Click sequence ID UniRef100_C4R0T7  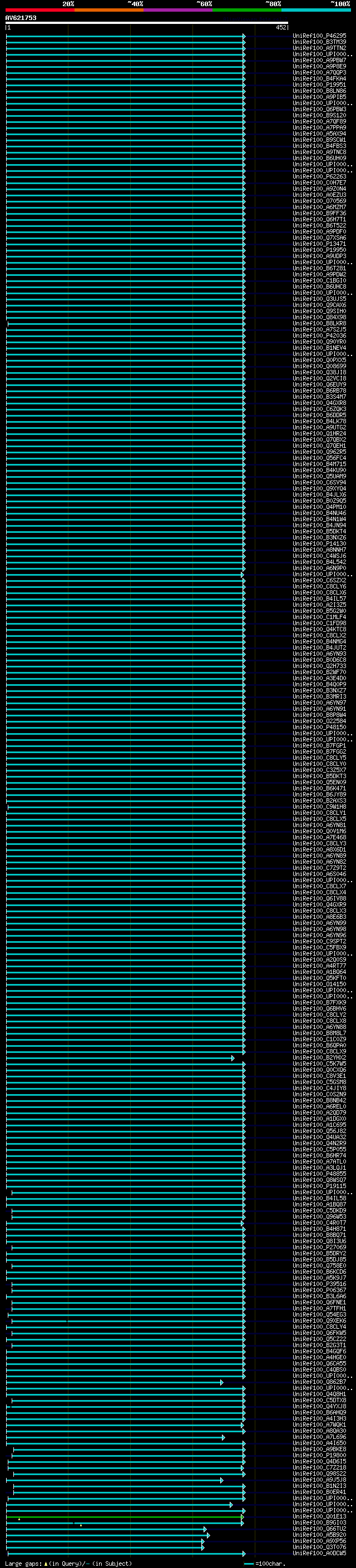(x=319, y=1222)
